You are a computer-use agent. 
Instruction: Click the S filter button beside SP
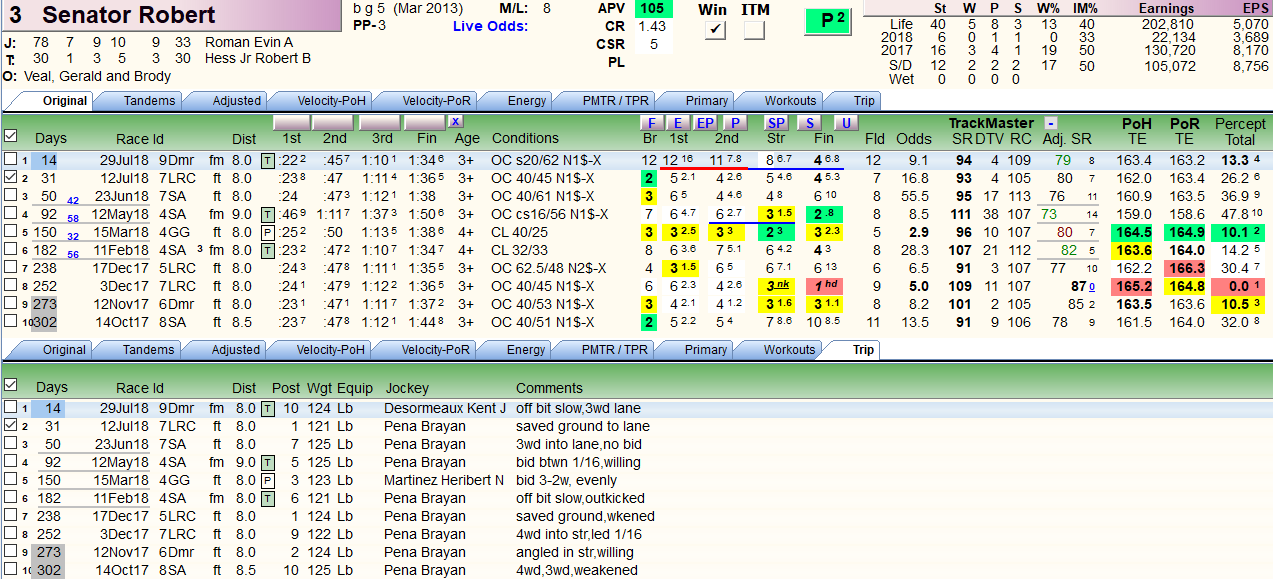point(809,123)
